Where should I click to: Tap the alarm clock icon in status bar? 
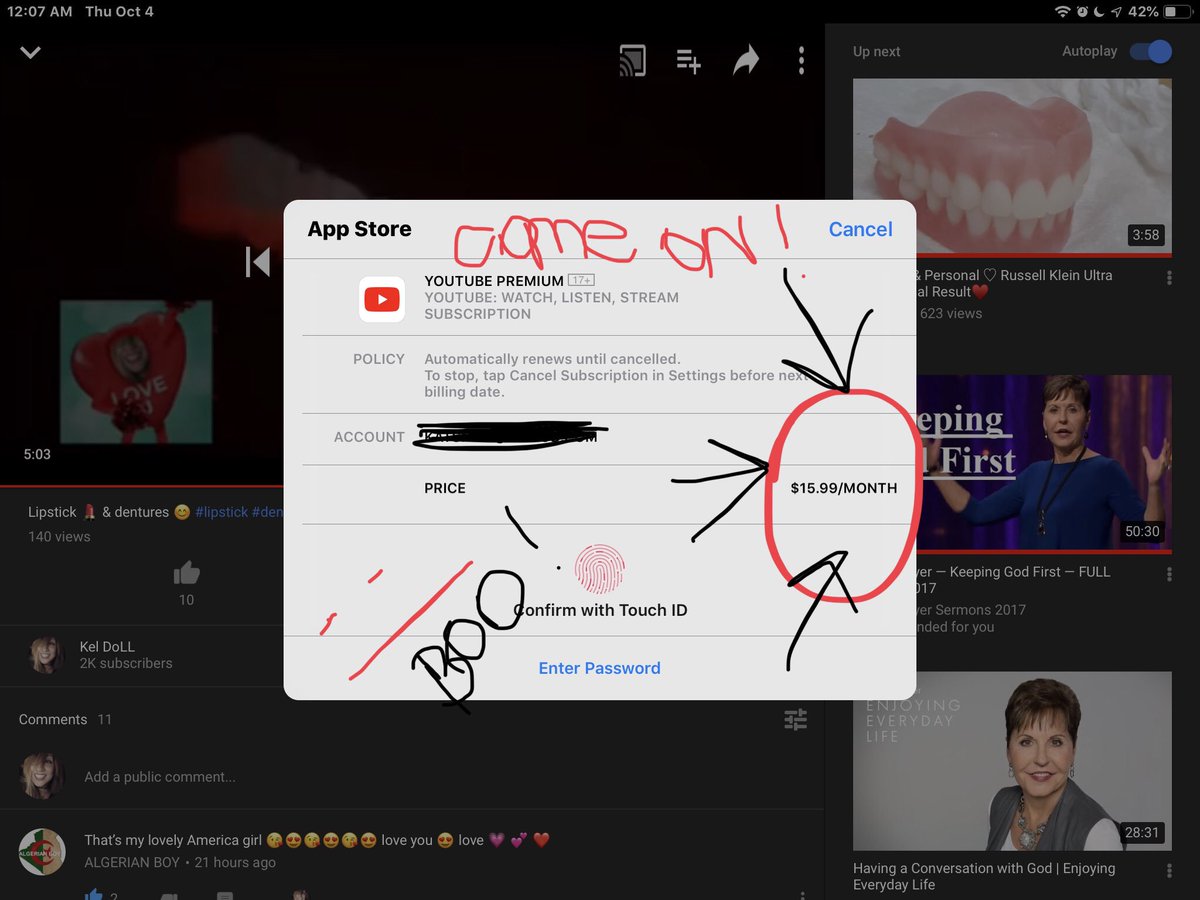click(1083, 12)
